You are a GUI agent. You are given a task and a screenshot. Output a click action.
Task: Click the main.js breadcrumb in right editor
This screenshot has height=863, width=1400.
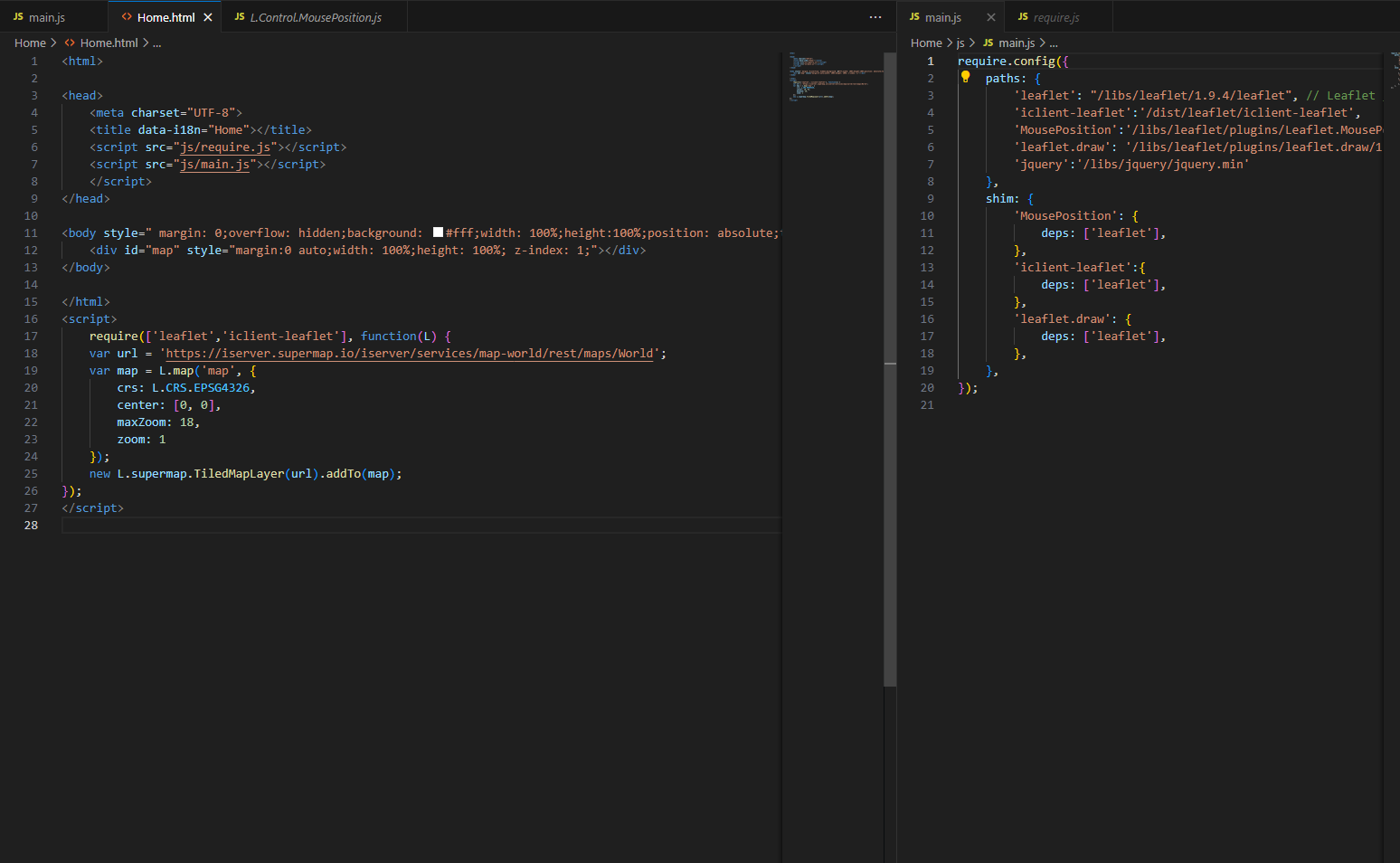1017,43
